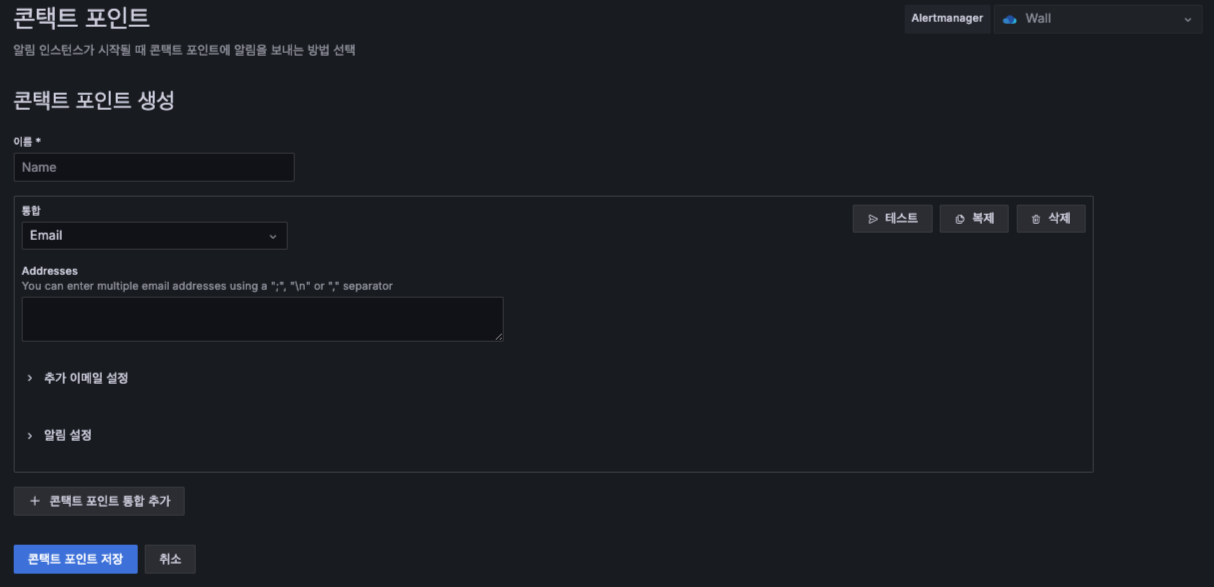The height and width of the screenshot is (587, 1214).
Task: Open the Wall Alertmanager dropdown
Action: click(x=1096, y=19)
